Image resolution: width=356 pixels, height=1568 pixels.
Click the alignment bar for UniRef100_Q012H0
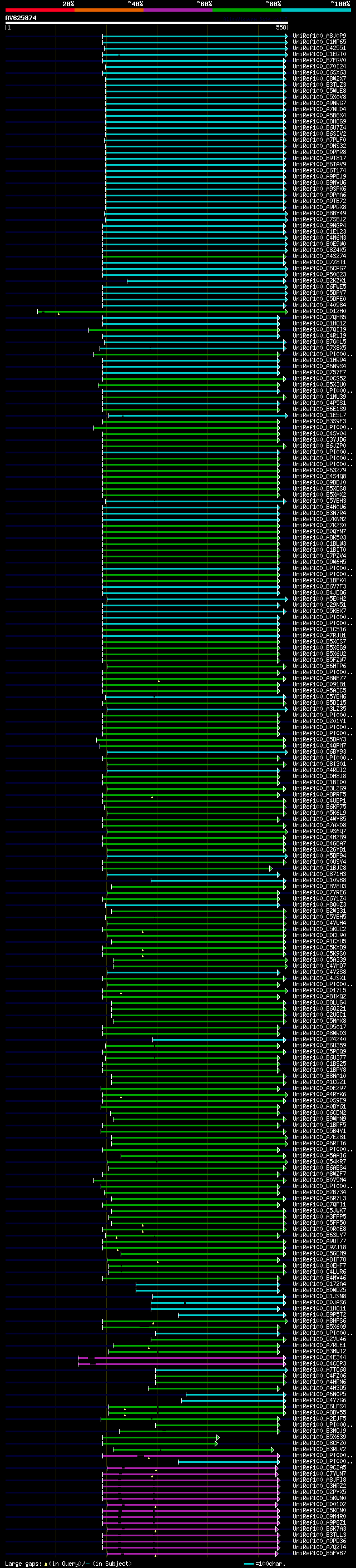point(162,311)
